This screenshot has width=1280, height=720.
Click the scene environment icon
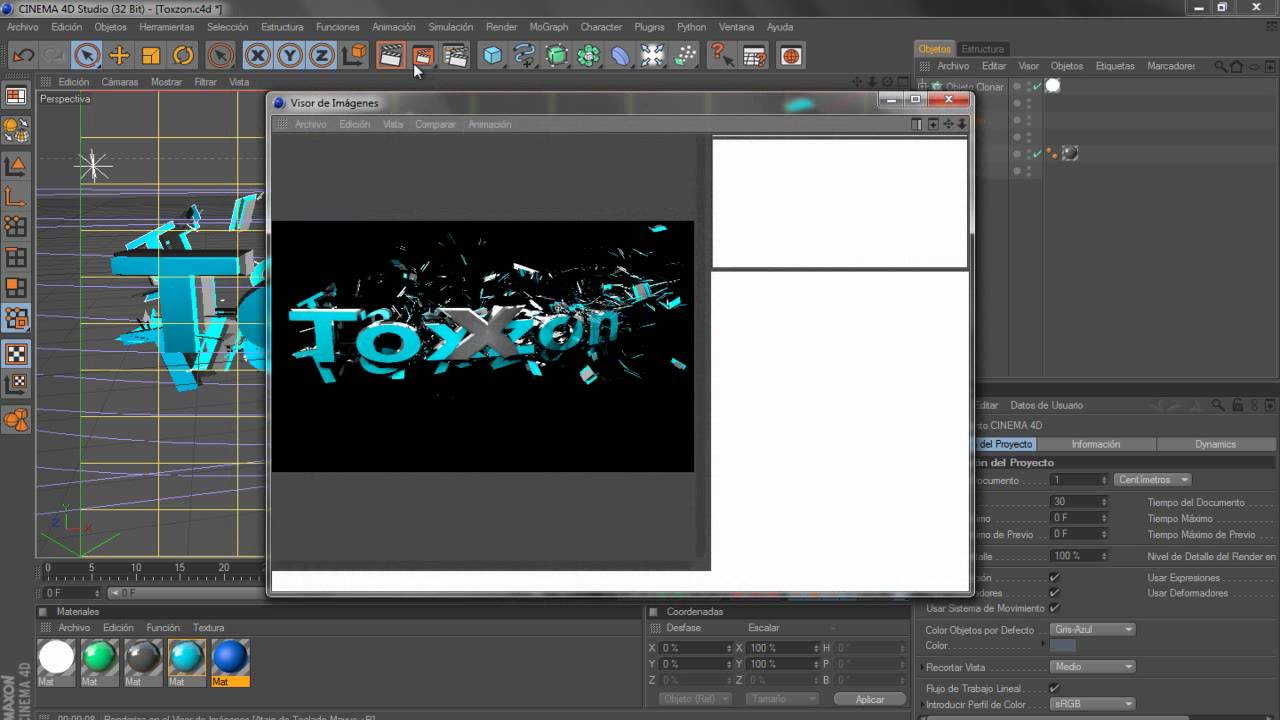pyautogui.click(x=653, y=56)
